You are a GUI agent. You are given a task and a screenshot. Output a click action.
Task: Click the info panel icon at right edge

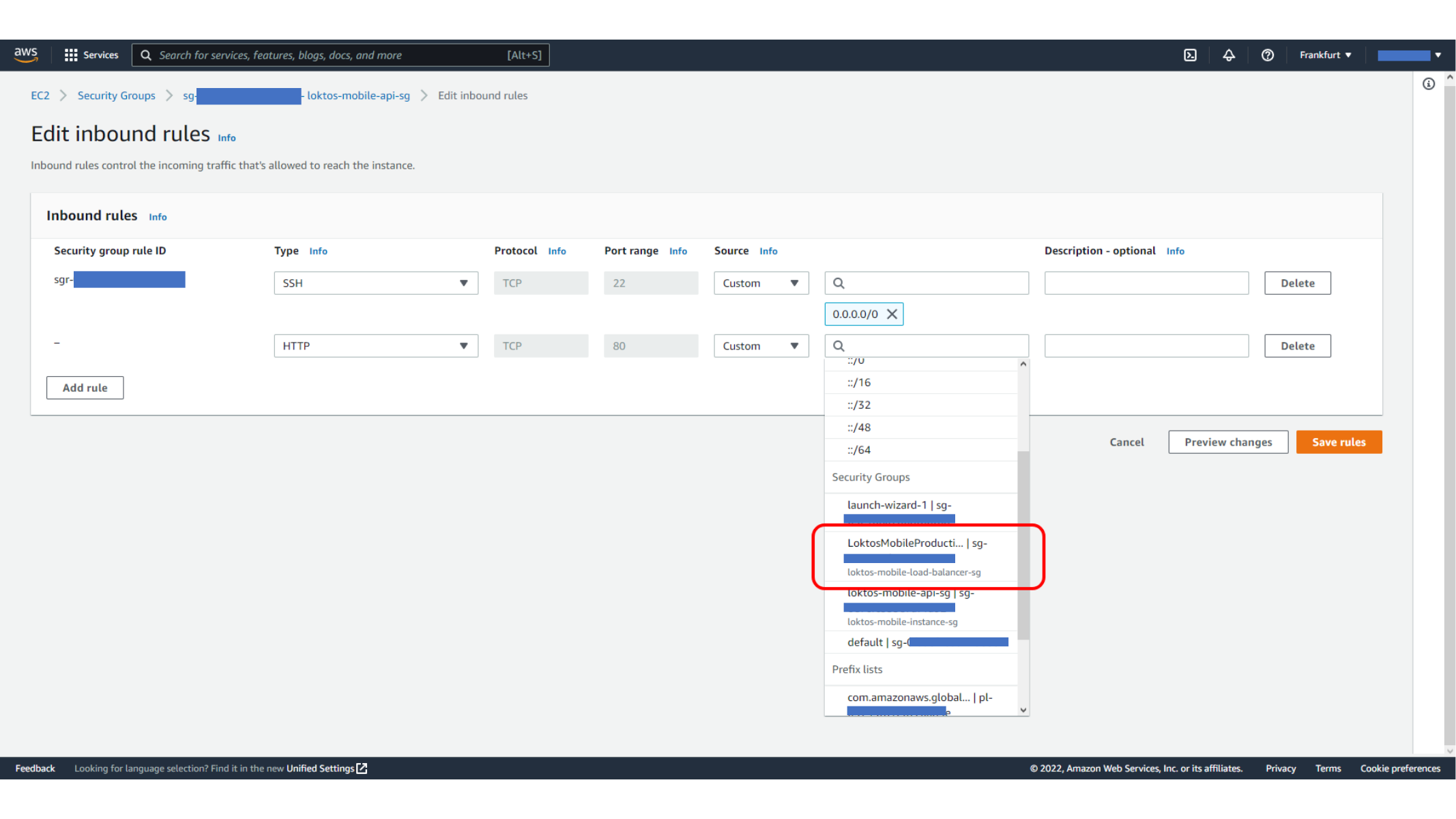coord(1428,84)
